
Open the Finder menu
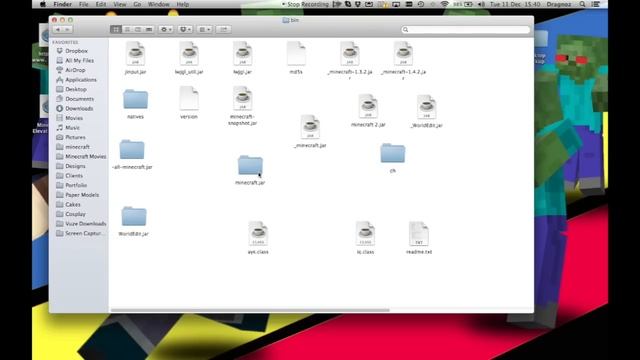pos(62,4)
